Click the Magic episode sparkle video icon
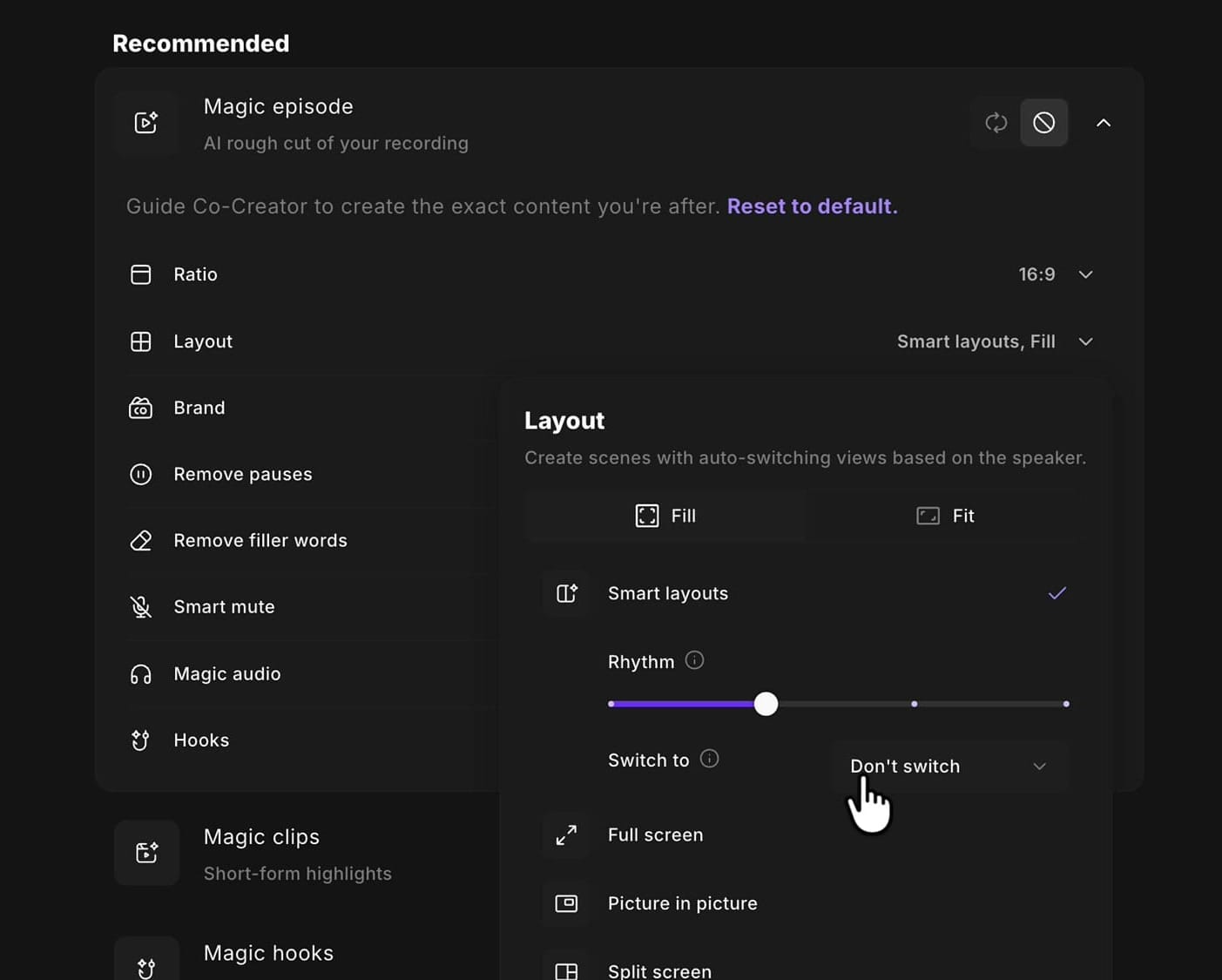This screenshot has width=1222, height=980. point(146,123)
